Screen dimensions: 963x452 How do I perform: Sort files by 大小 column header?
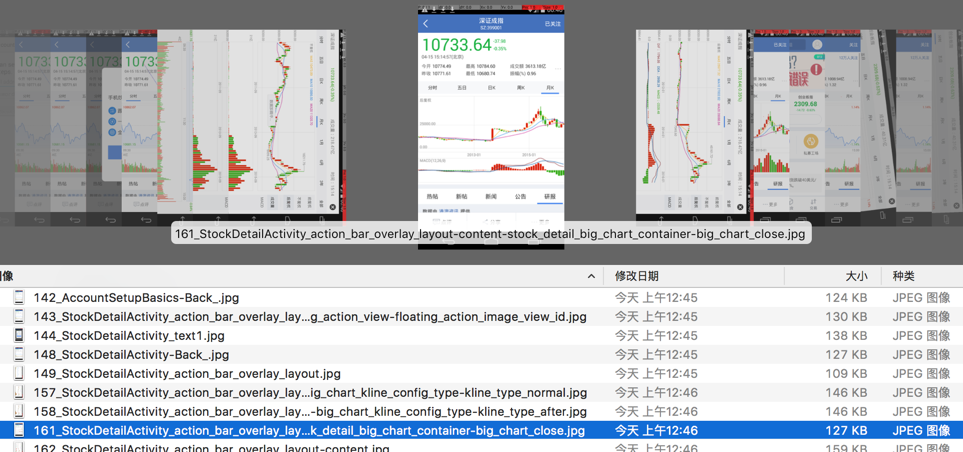coord(856,276)
